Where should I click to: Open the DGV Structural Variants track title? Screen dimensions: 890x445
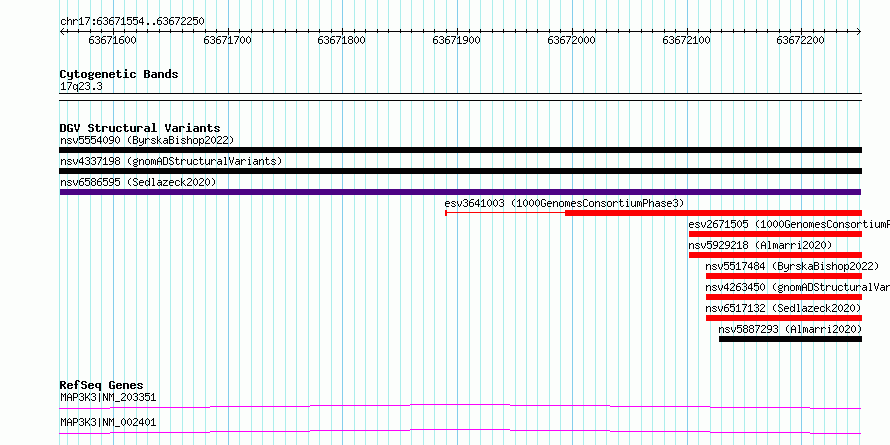click(140, 128)
